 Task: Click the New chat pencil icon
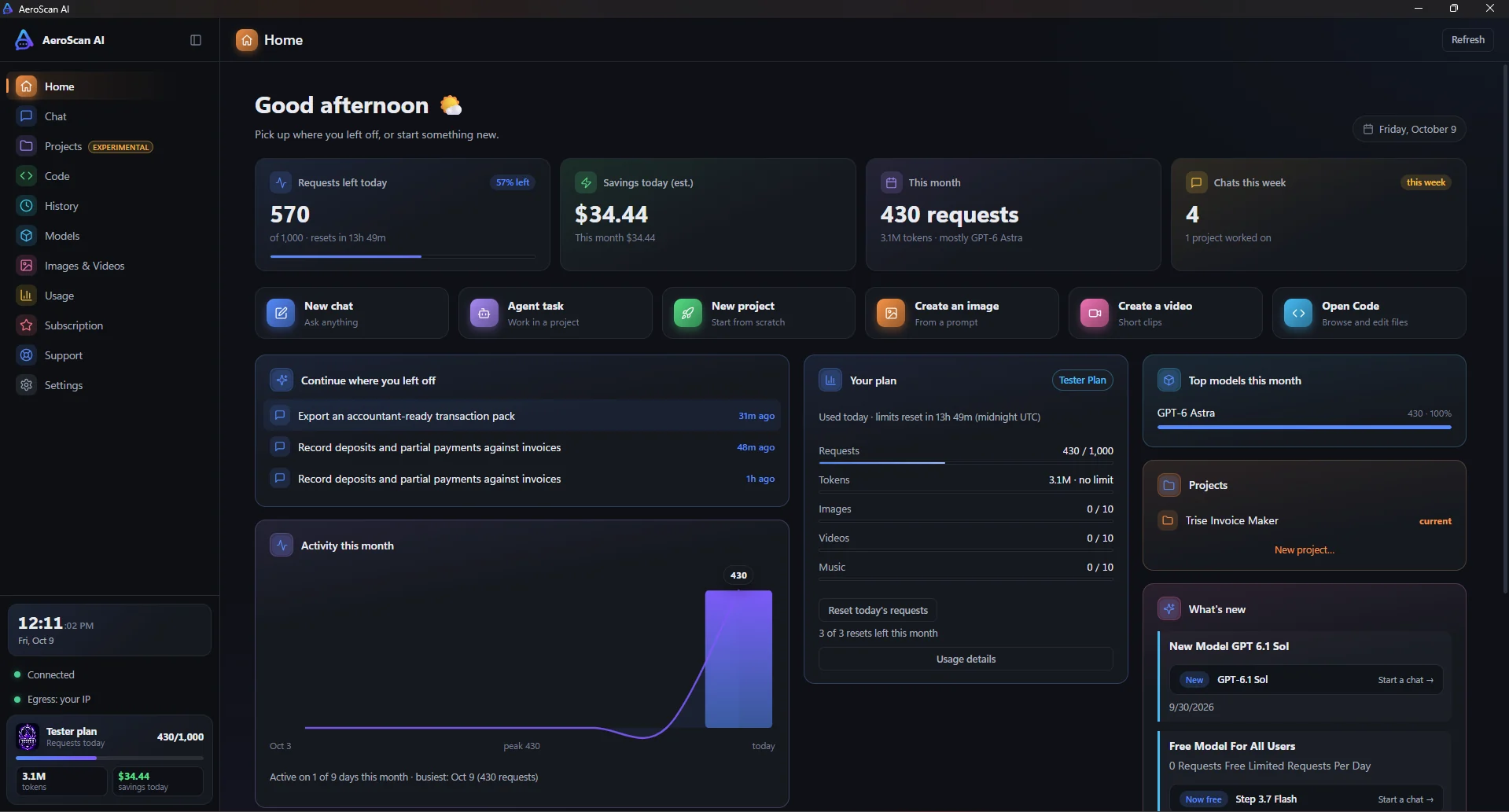point(281,313)
